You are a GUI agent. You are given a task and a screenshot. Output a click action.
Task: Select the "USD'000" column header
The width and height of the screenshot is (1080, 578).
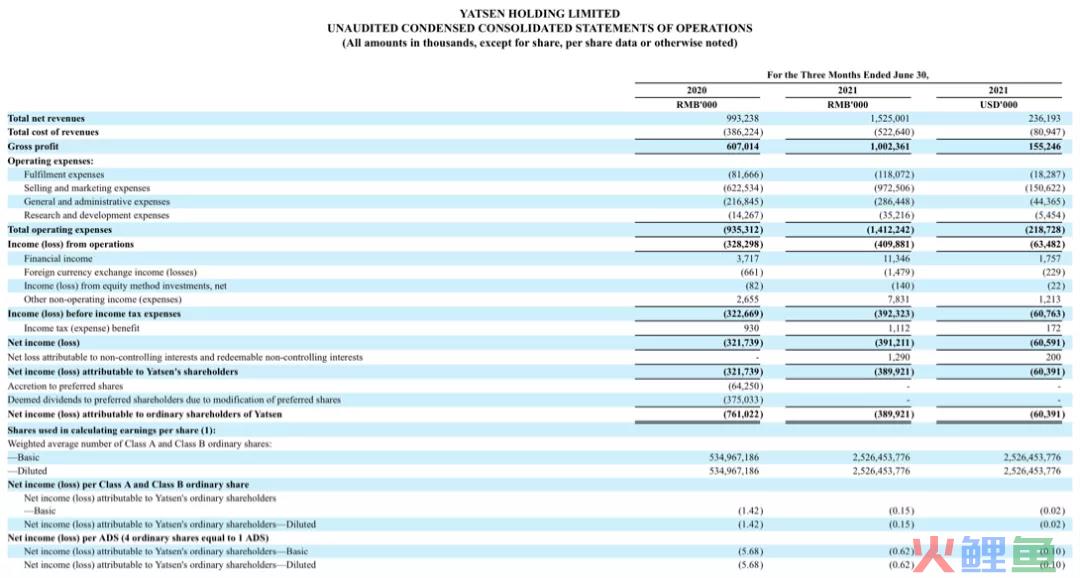(x=998, y=105)
